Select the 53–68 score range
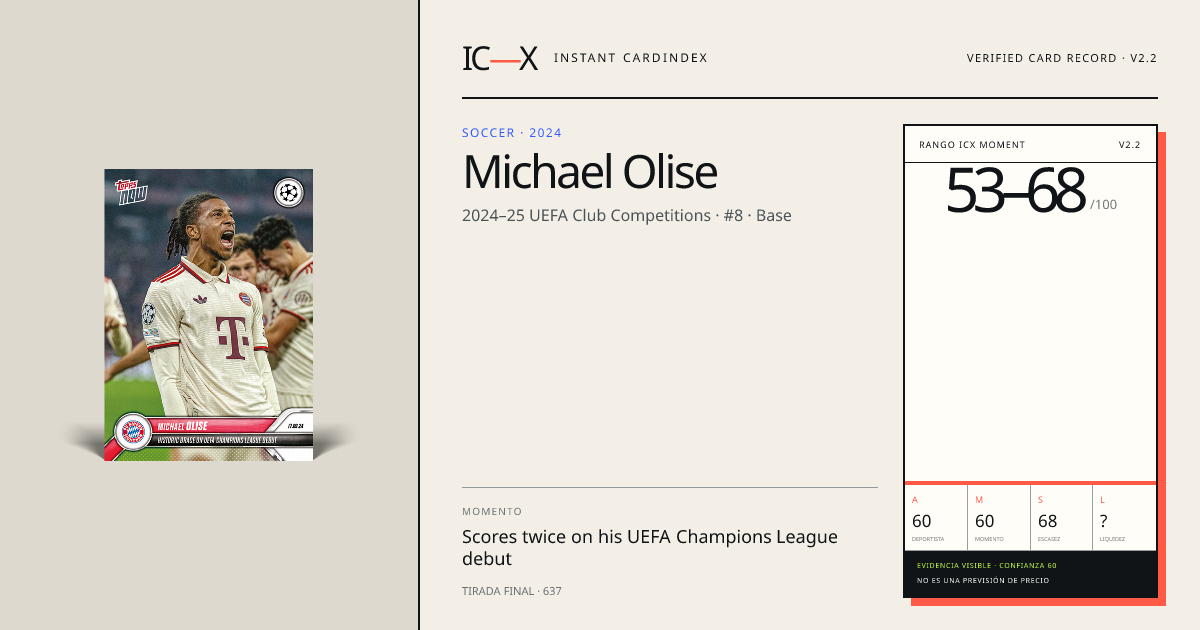This screenshot has width=1200, height=630. [x=1015, y=191]
